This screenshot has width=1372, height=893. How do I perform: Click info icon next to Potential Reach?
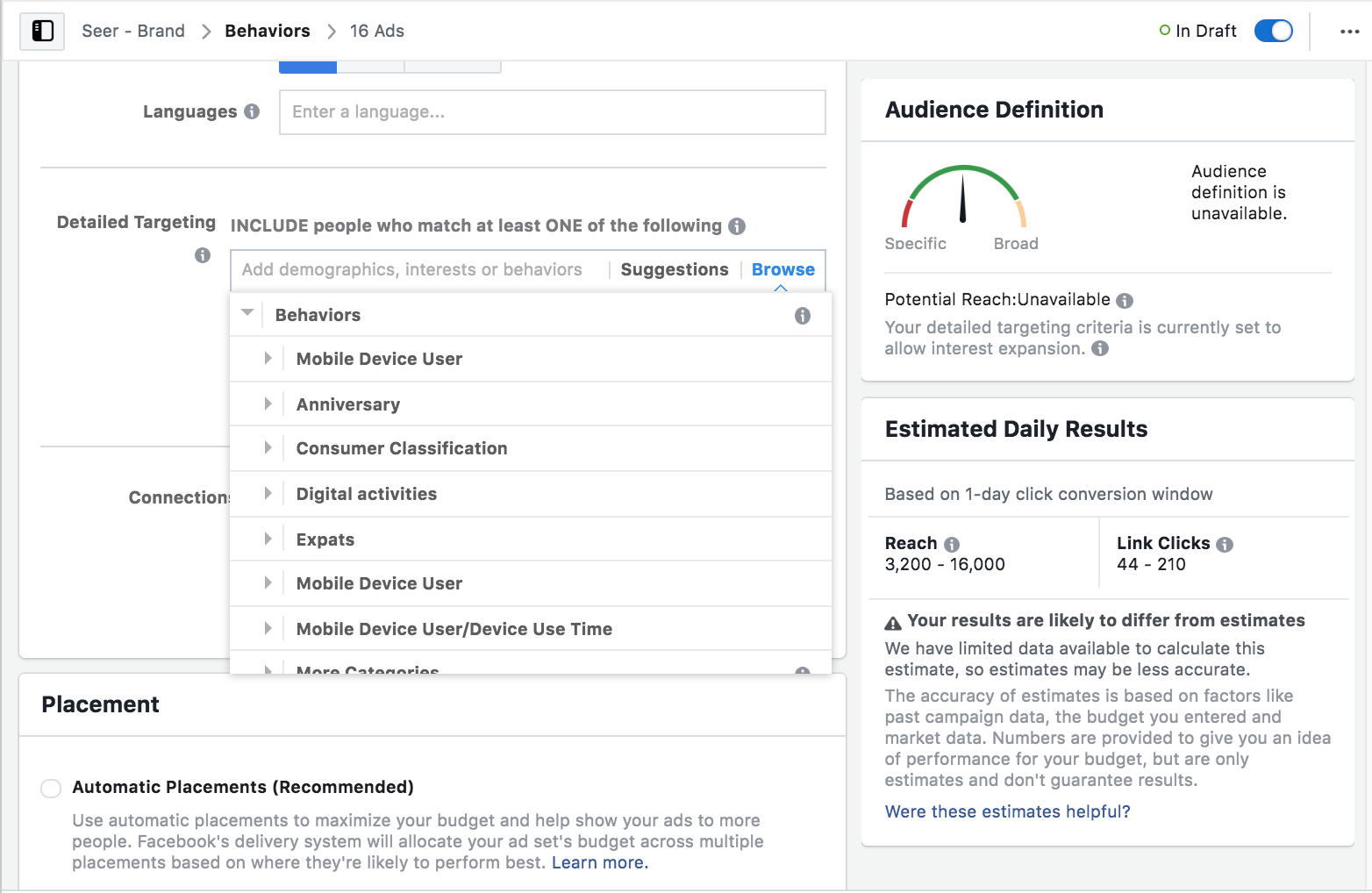click(x=1125, y=301)
